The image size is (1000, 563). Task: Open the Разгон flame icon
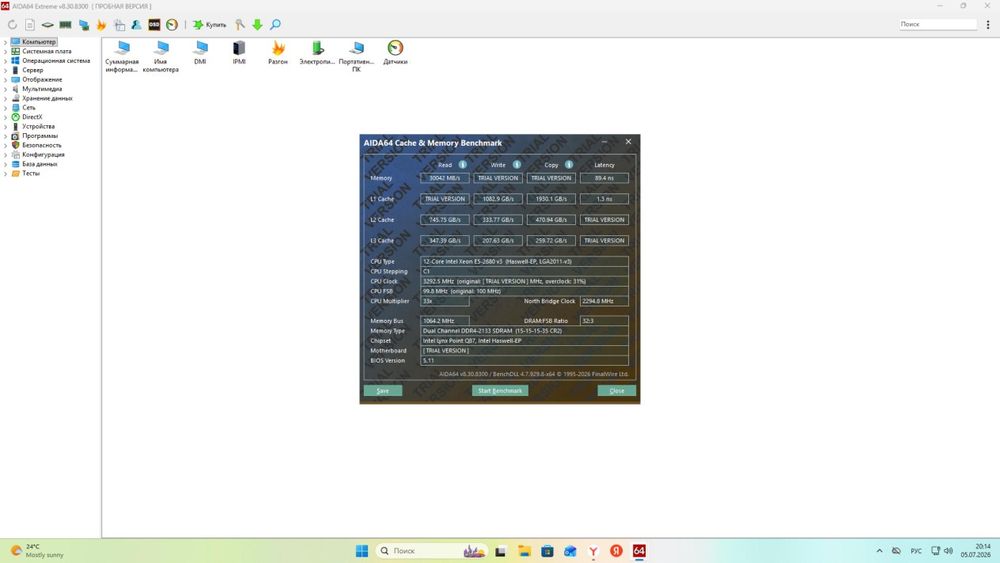click(278, 52)
